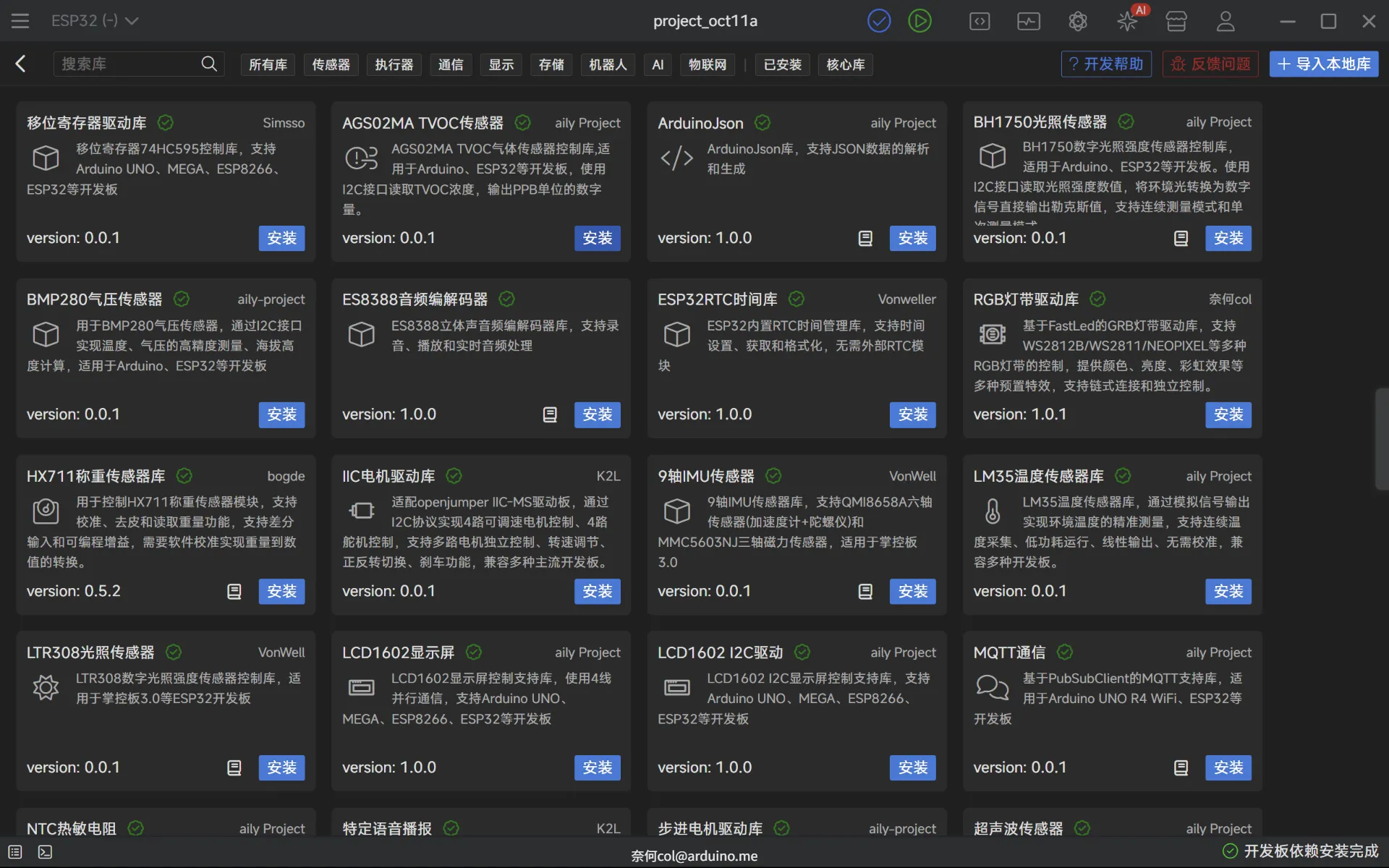Open the atom-shaped tool icon in top bar
Image resolution: width=1389 pixels, height=868 pixels.
tap(1078, 21)
